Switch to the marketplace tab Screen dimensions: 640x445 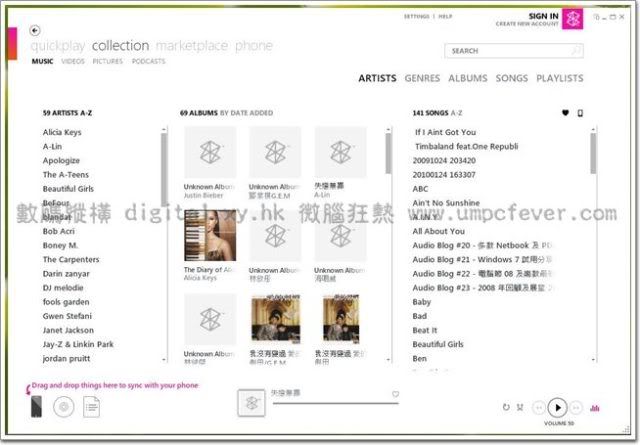tap(192, 46)
